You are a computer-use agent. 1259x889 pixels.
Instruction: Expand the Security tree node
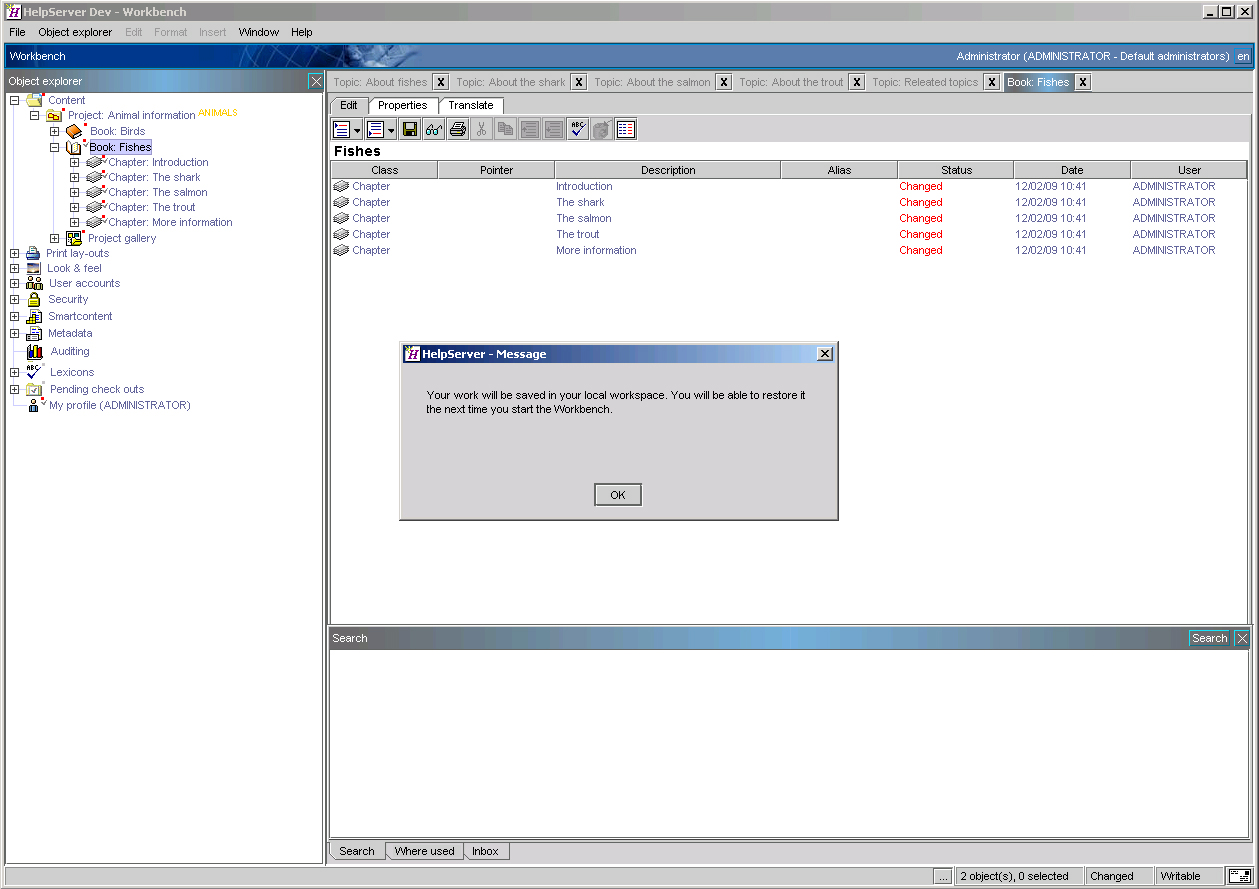click(15, 299)
